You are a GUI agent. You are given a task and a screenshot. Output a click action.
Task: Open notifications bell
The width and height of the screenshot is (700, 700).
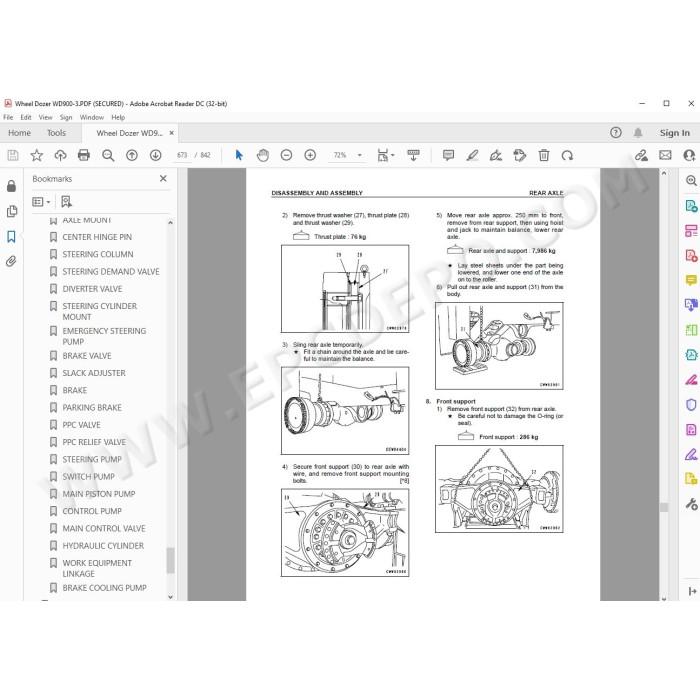638,133
